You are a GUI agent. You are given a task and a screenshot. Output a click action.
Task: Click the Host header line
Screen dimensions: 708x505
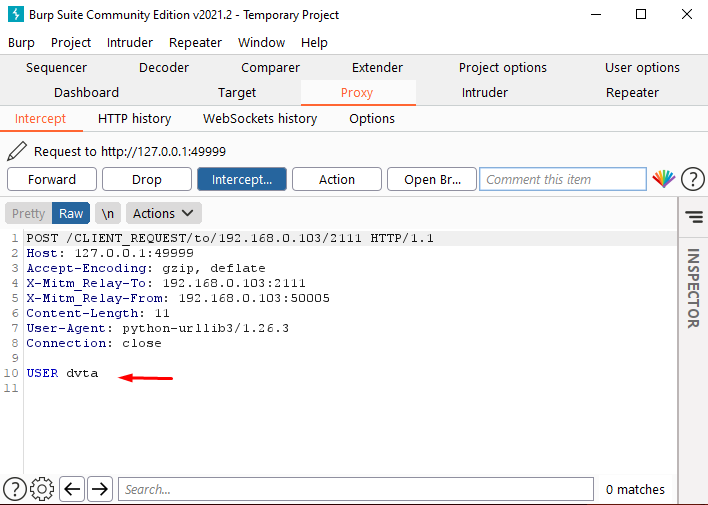[110, 253]
